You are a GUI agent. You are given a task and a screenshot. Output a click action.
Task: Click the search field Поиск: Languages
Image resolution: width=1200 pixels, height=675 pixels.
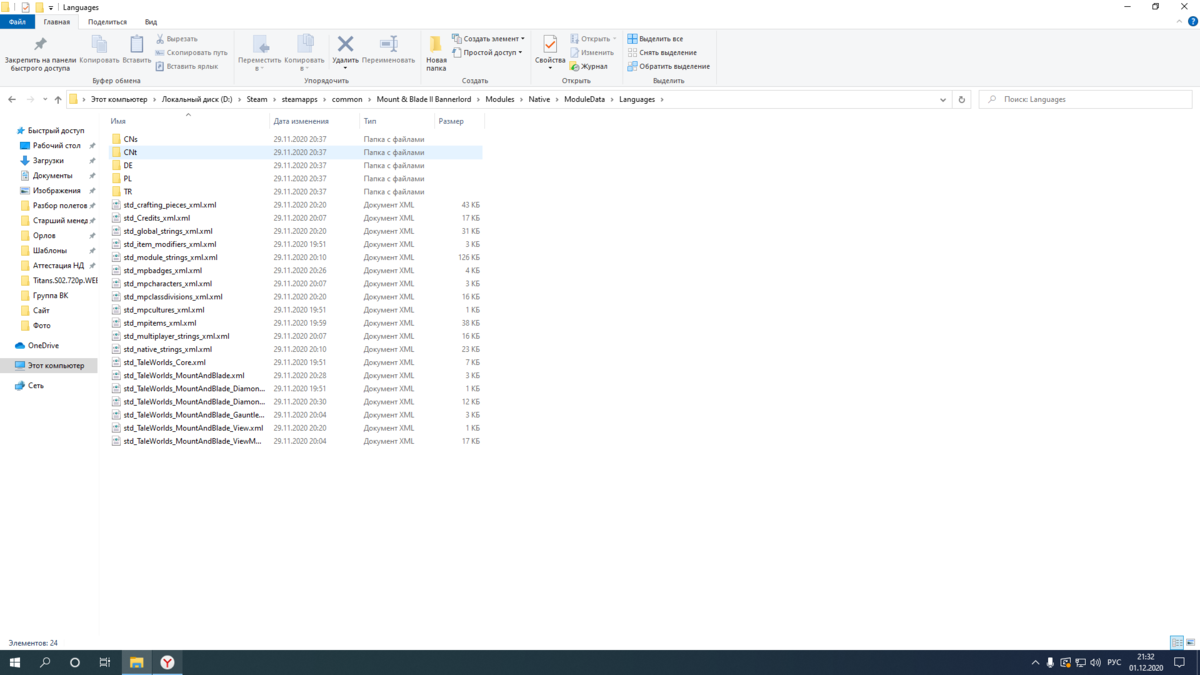coord(1085,99)
